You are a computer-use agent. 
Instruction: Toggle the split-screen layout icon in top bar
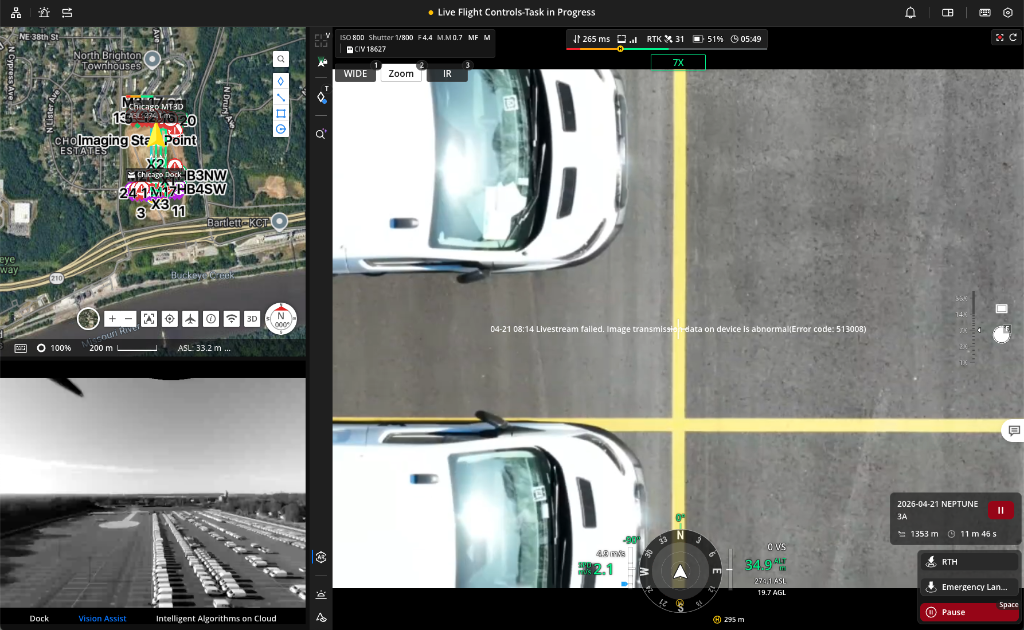pyautogui.click(x=947, y=12)
